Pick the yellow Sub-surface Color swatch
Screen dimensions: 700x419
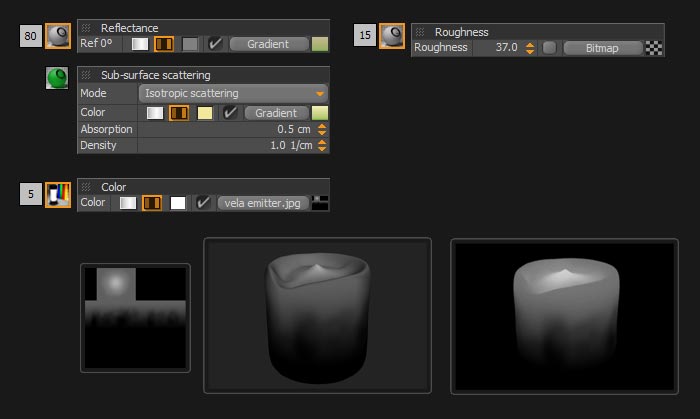205,113
